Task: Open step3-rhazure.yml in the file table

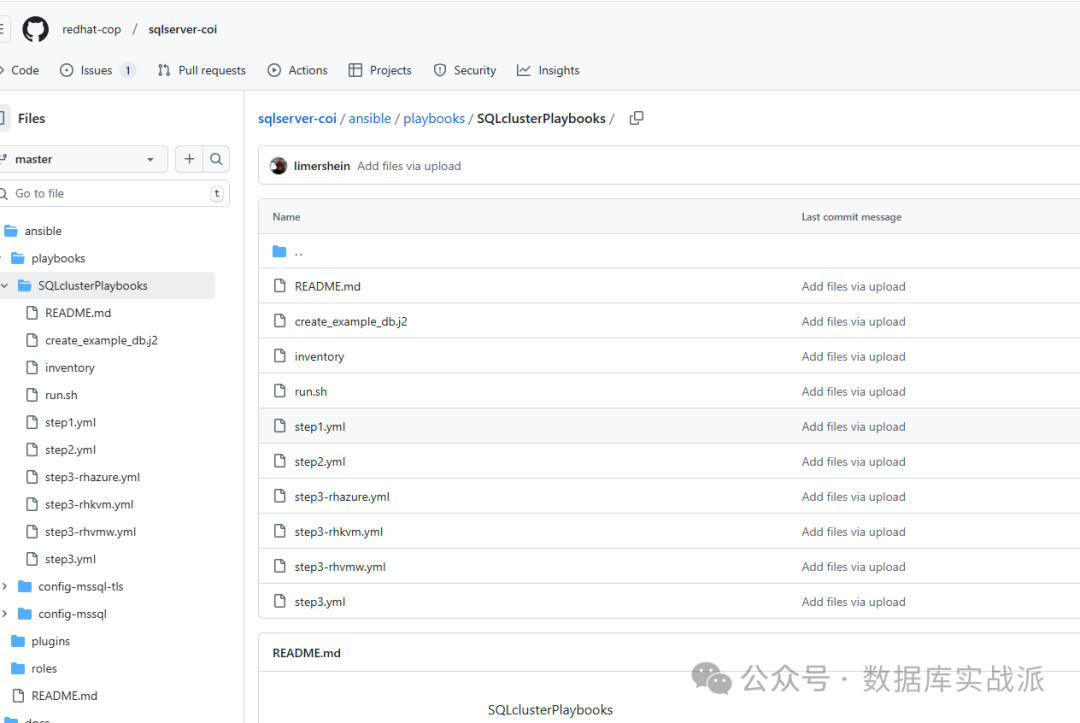Action: (342, 497)
